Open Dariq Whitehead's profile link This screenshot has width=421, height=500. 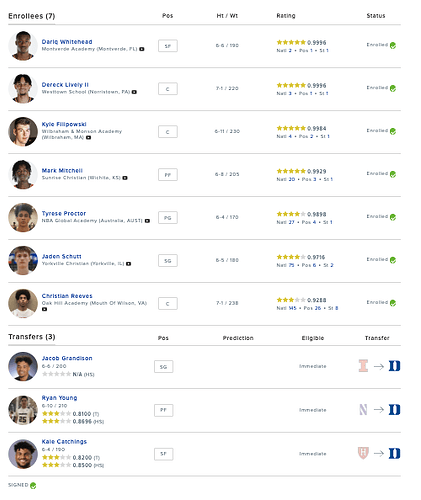point(67,42)
